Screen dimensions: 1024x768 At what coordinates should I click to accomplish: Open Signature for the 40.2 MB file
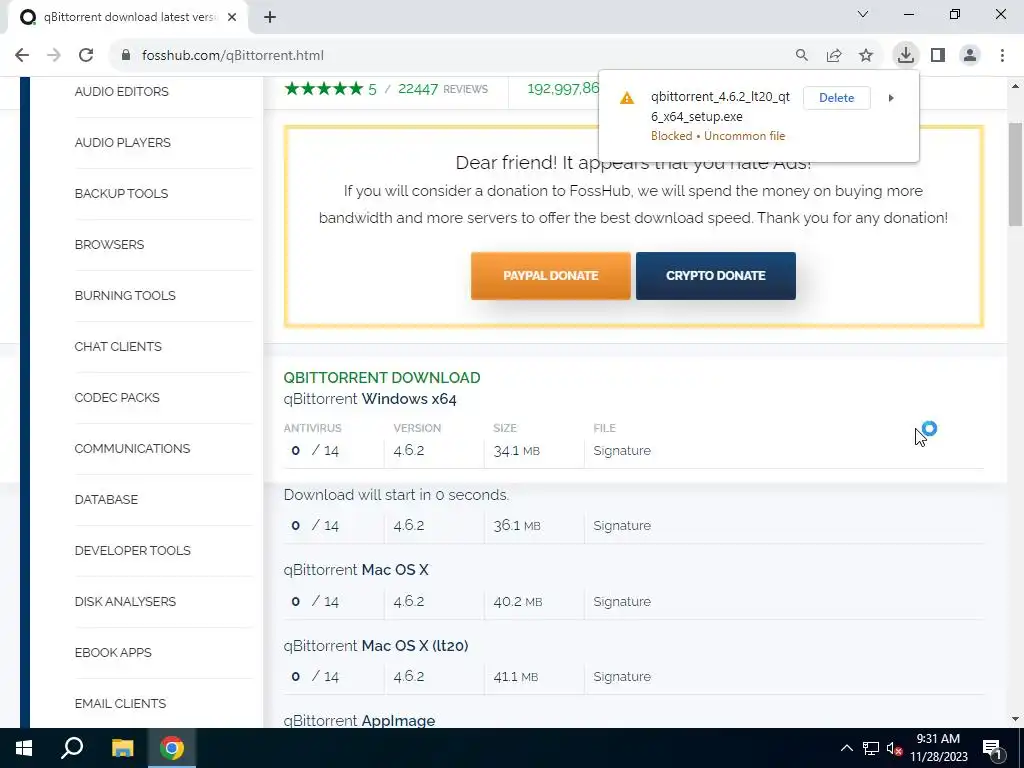coord(622,601)
